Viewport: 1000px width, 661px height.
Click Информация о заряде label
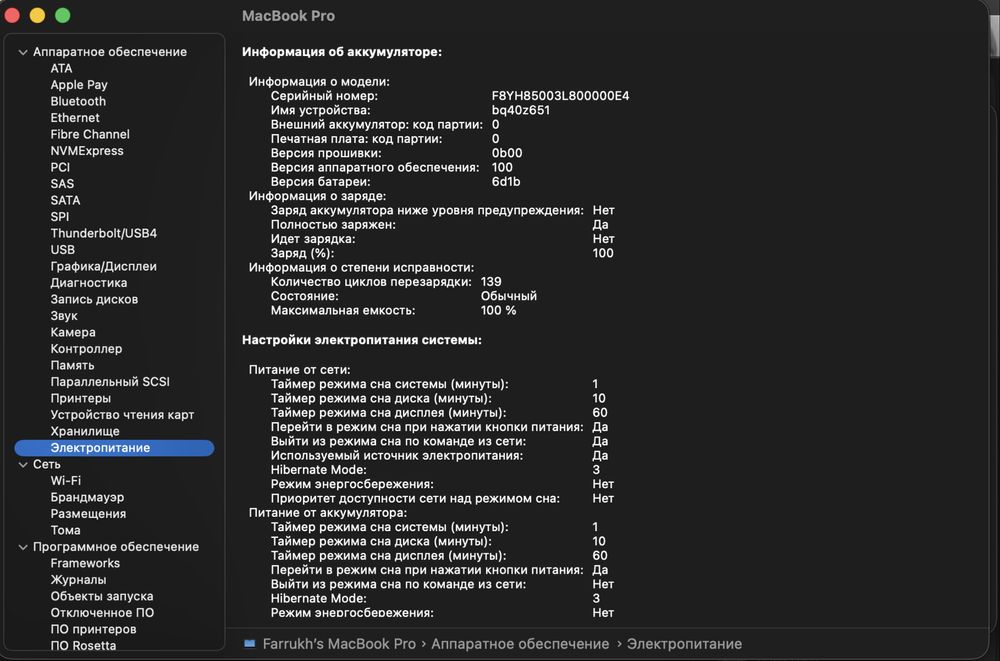(x=318, y=196)
